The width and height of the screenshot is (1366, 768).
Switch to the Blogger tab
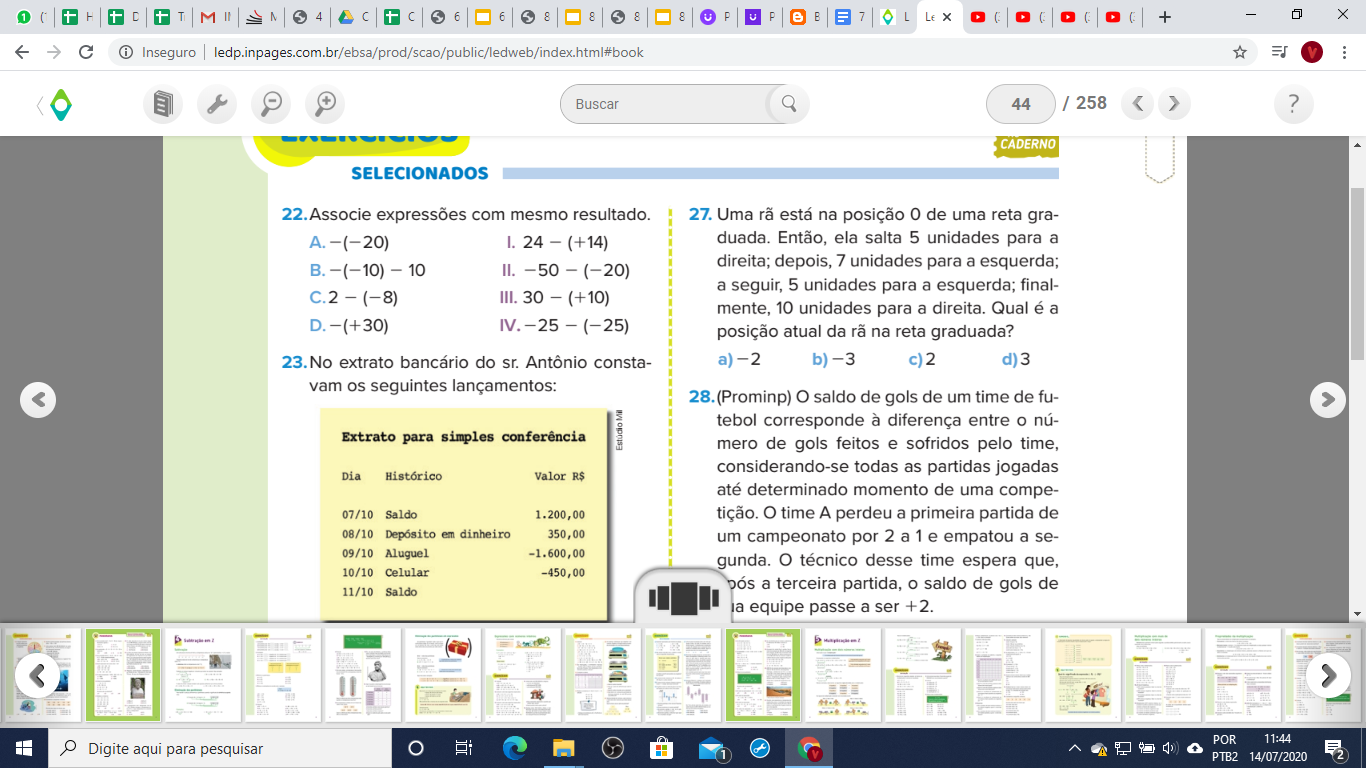pyautogui.click(x=806, y=17)
